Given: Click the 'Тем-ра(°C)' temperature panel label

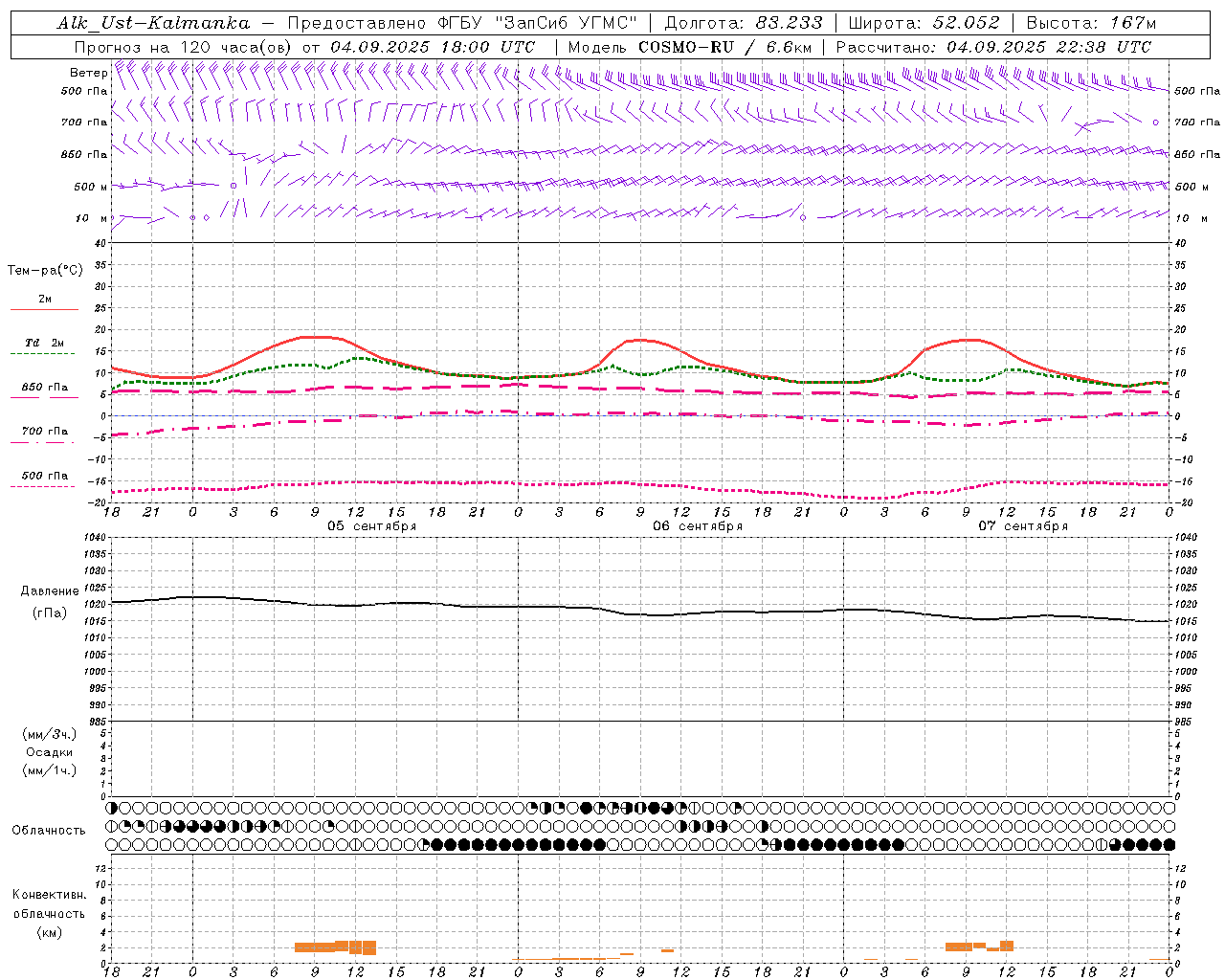Looking at the screenshot, I should [x=45, y=271].
